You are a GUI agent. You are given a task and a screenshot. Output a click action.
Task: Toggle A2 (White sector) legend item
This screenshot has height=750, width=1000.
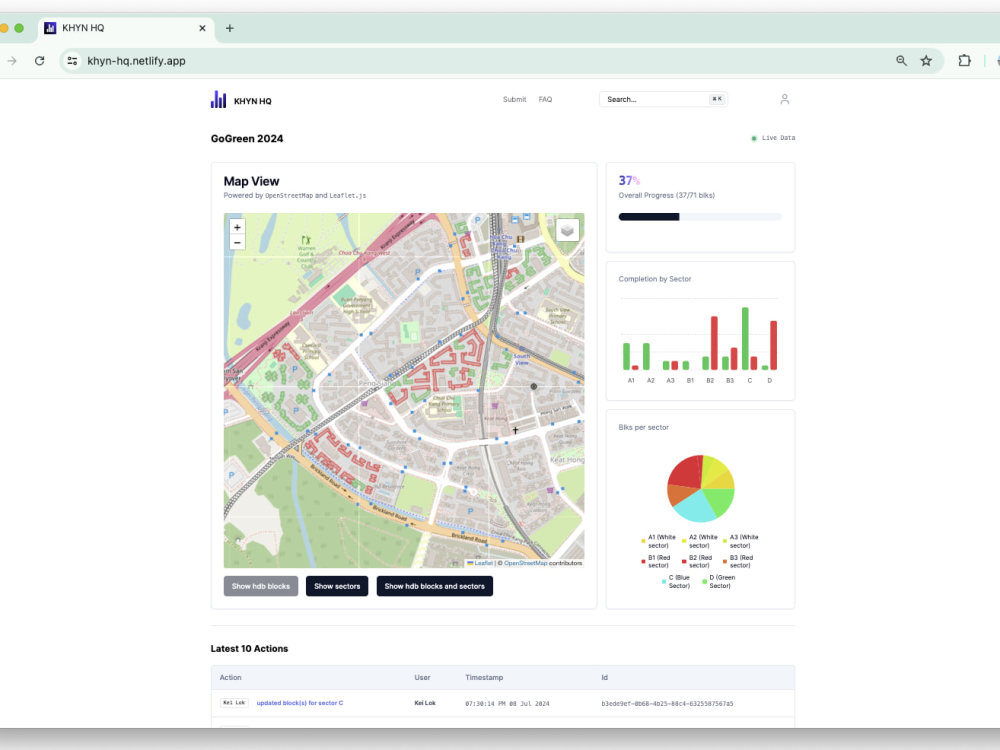coord(699,541)
